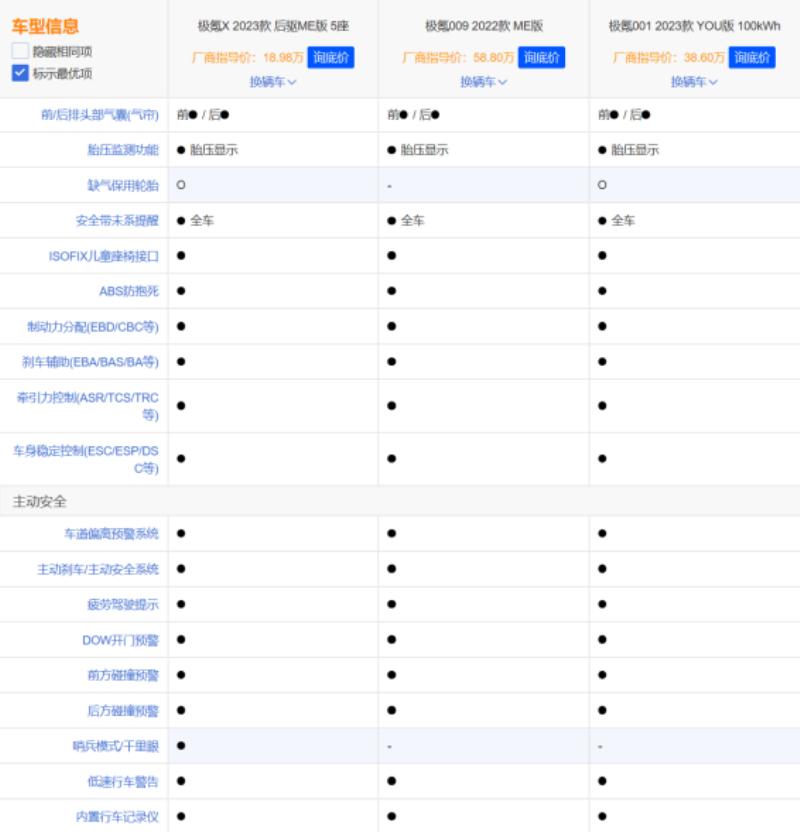Viewport: 800px width, 832px height.
Task: Click the 内置行车记录仪 parameter link
Action: tap(117, 817)
